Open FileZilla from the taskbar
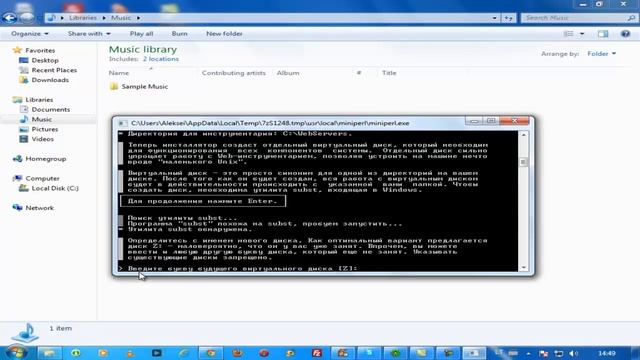This screenshot has height=360, width=640. click(x=316, y=353)
